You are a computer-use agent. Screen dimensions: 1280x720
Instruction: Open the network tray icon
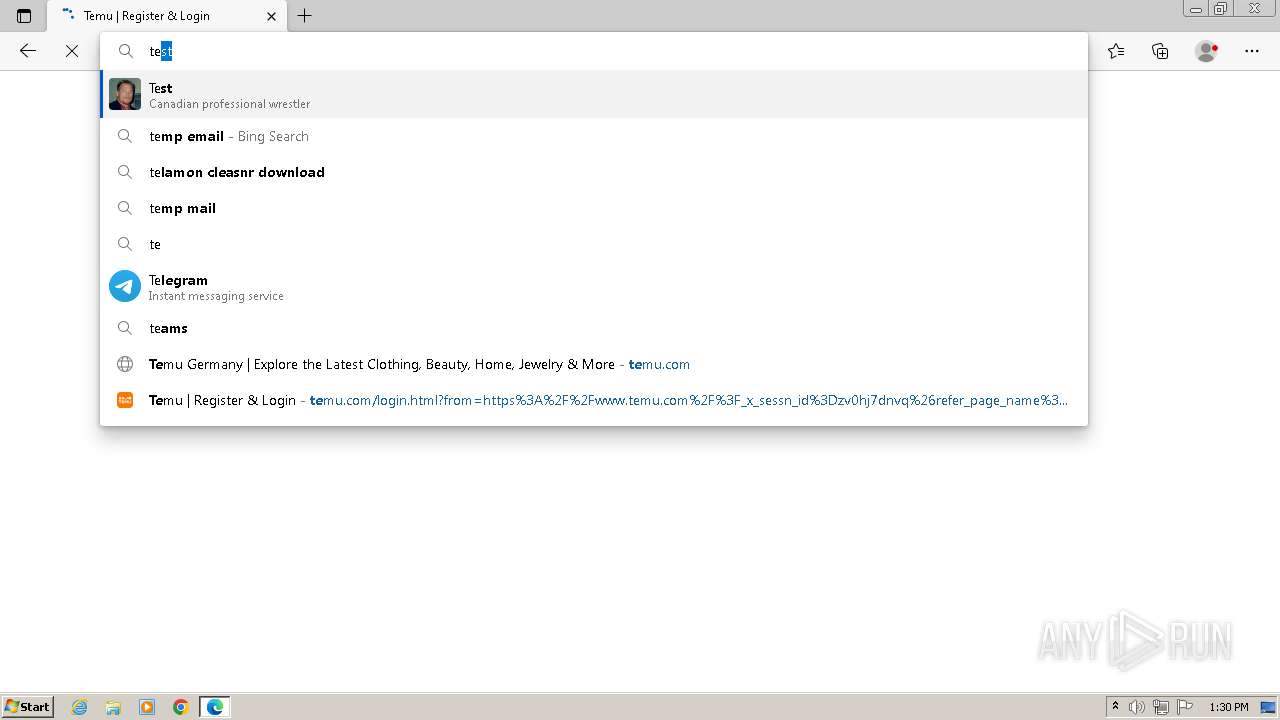click(x=1161, y=707)
